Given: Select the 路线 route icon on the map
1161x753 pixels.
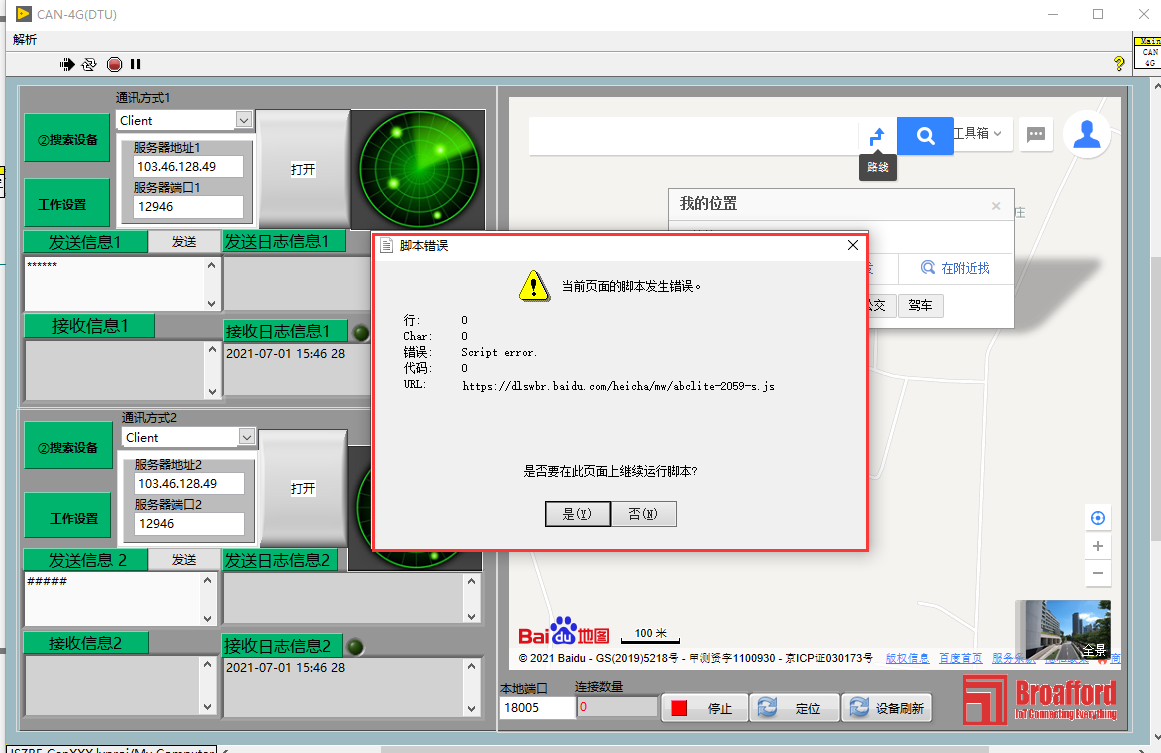Looking at the screenshot, I should pos(877,137).
